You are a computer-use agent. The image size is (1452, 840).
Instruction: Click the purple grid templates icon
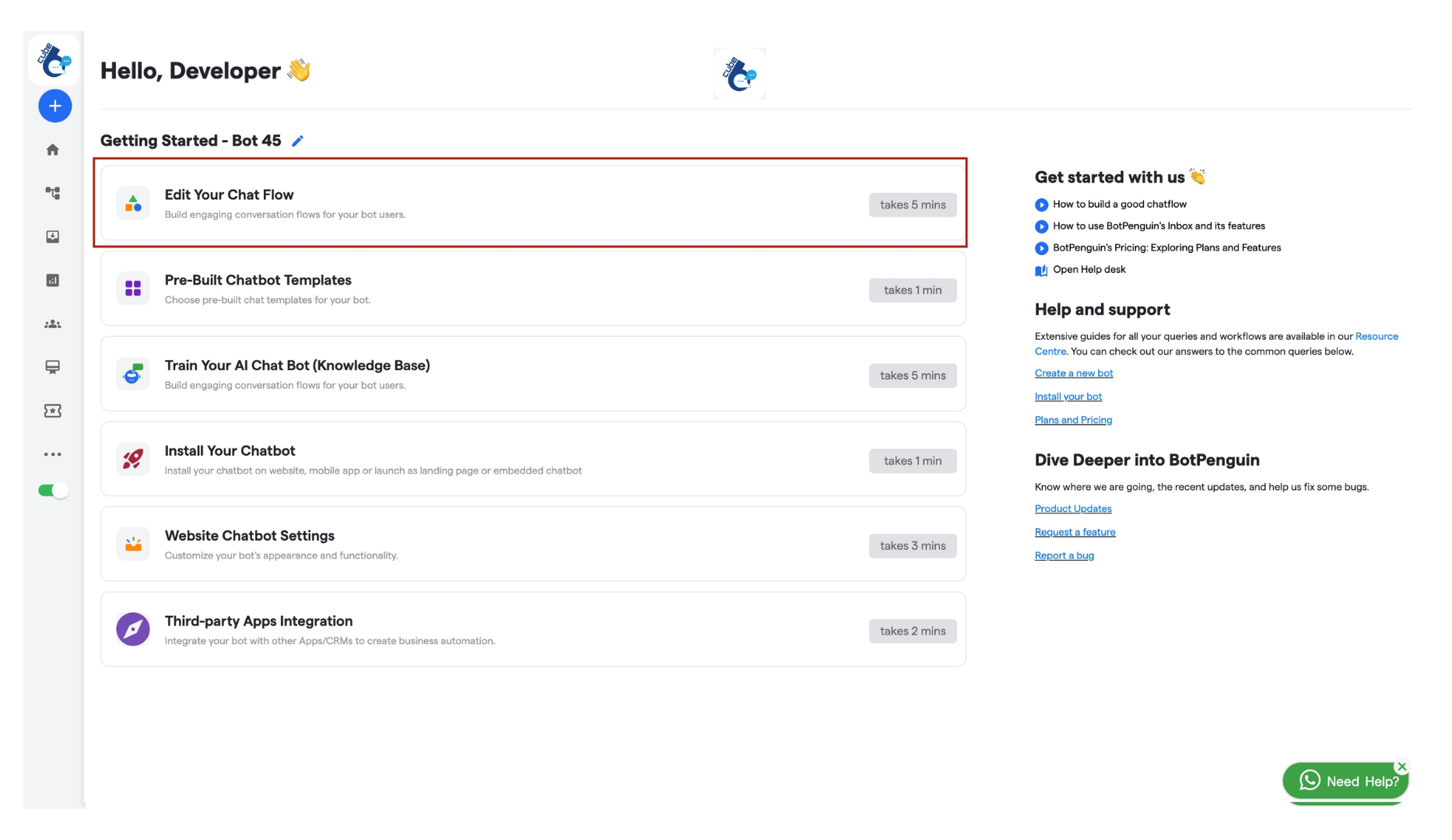tap(133, 289)
